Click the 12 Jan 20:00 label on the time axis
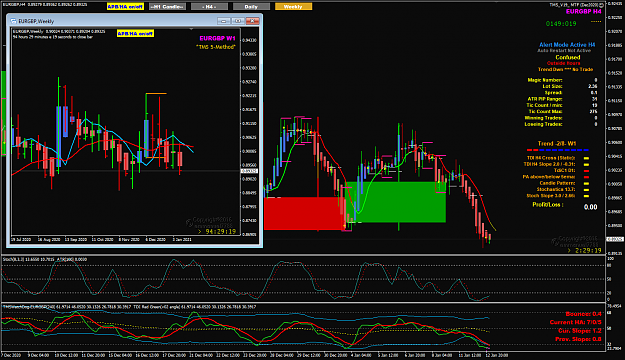This screenshot has width=625, height=360. (497, 355)
